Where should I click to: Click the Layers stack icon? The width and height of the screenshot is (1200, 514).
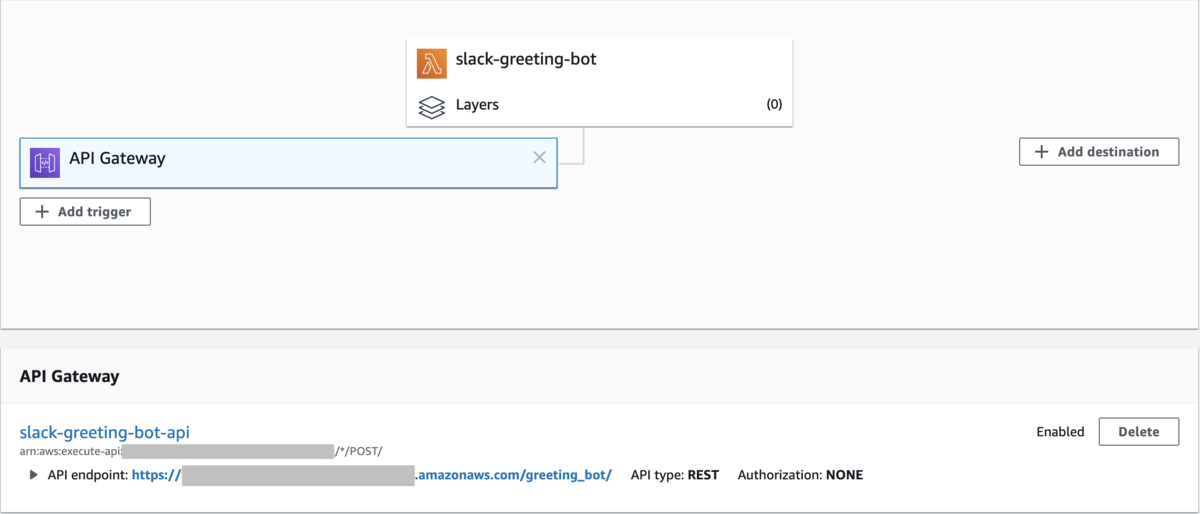pos(432,106)
